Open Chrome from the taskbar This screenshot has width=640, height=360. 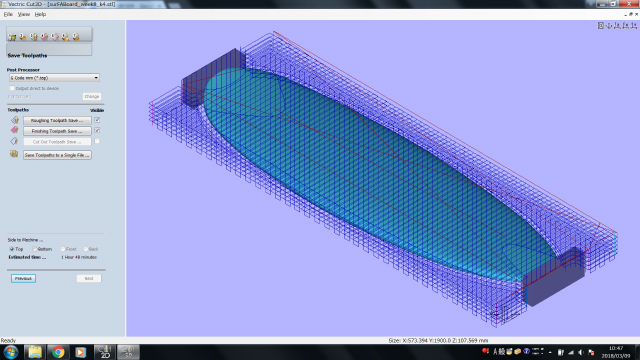tap(58, 352)
